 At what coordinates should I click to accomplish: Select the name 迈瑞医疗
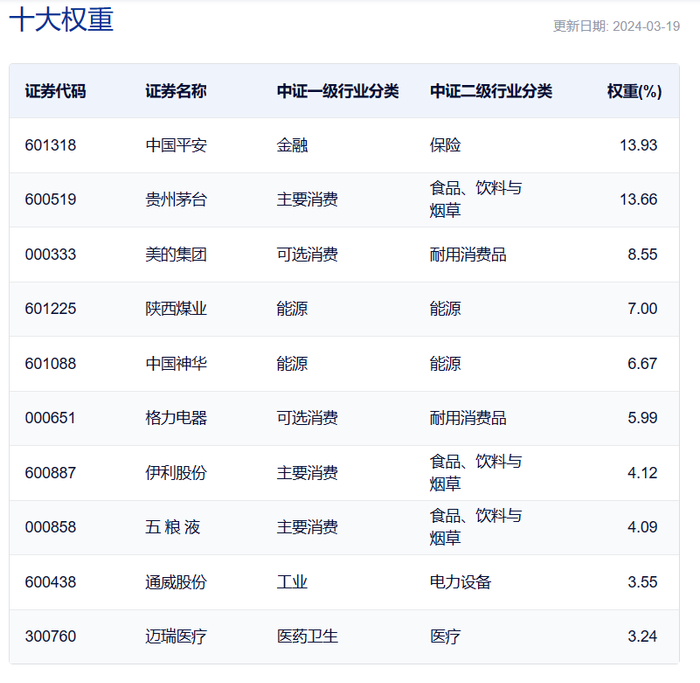coord(176,636)
